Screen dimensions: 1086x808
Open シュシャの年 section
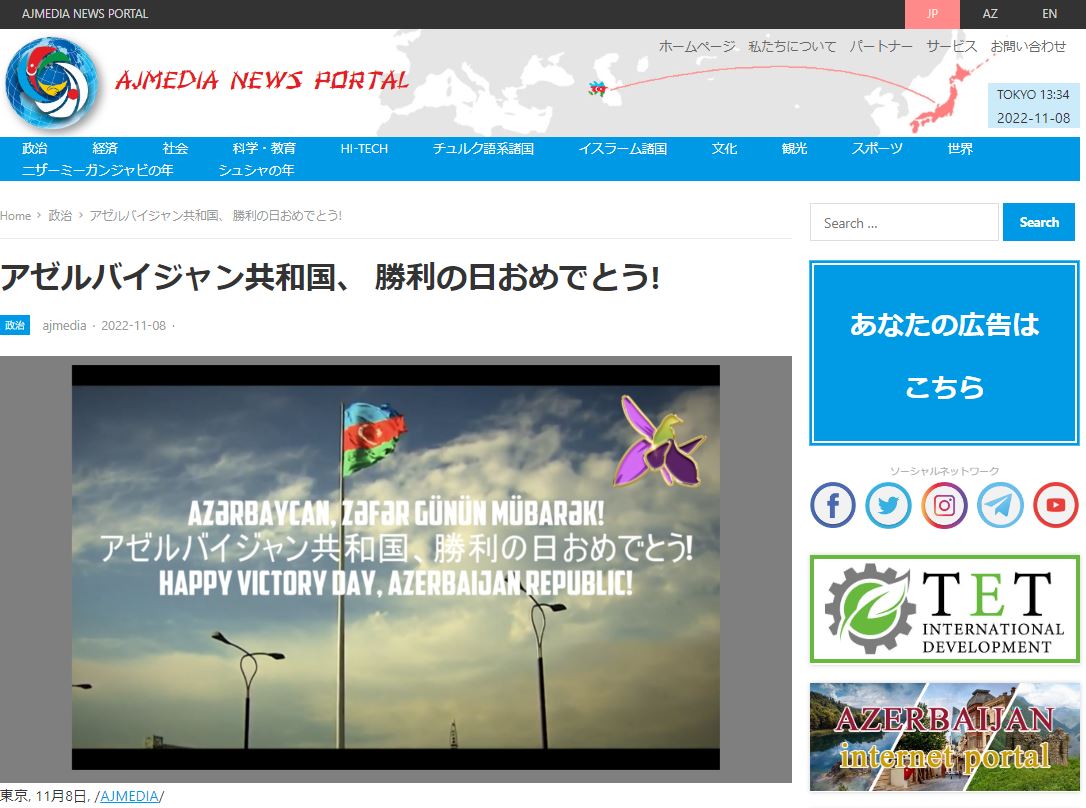click(x=256, y=170)
